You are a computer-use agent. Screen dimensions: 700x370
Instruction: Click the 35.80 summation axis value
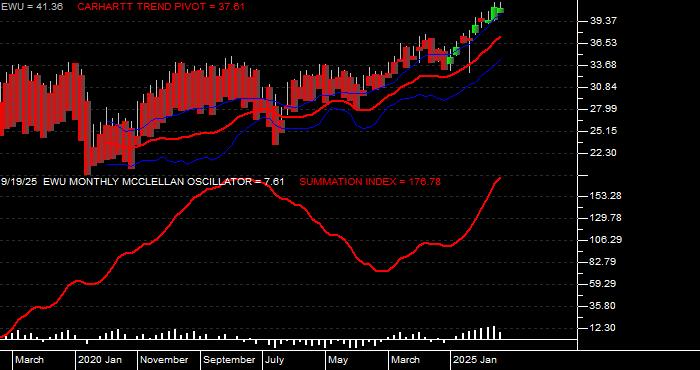coord(602,306)
